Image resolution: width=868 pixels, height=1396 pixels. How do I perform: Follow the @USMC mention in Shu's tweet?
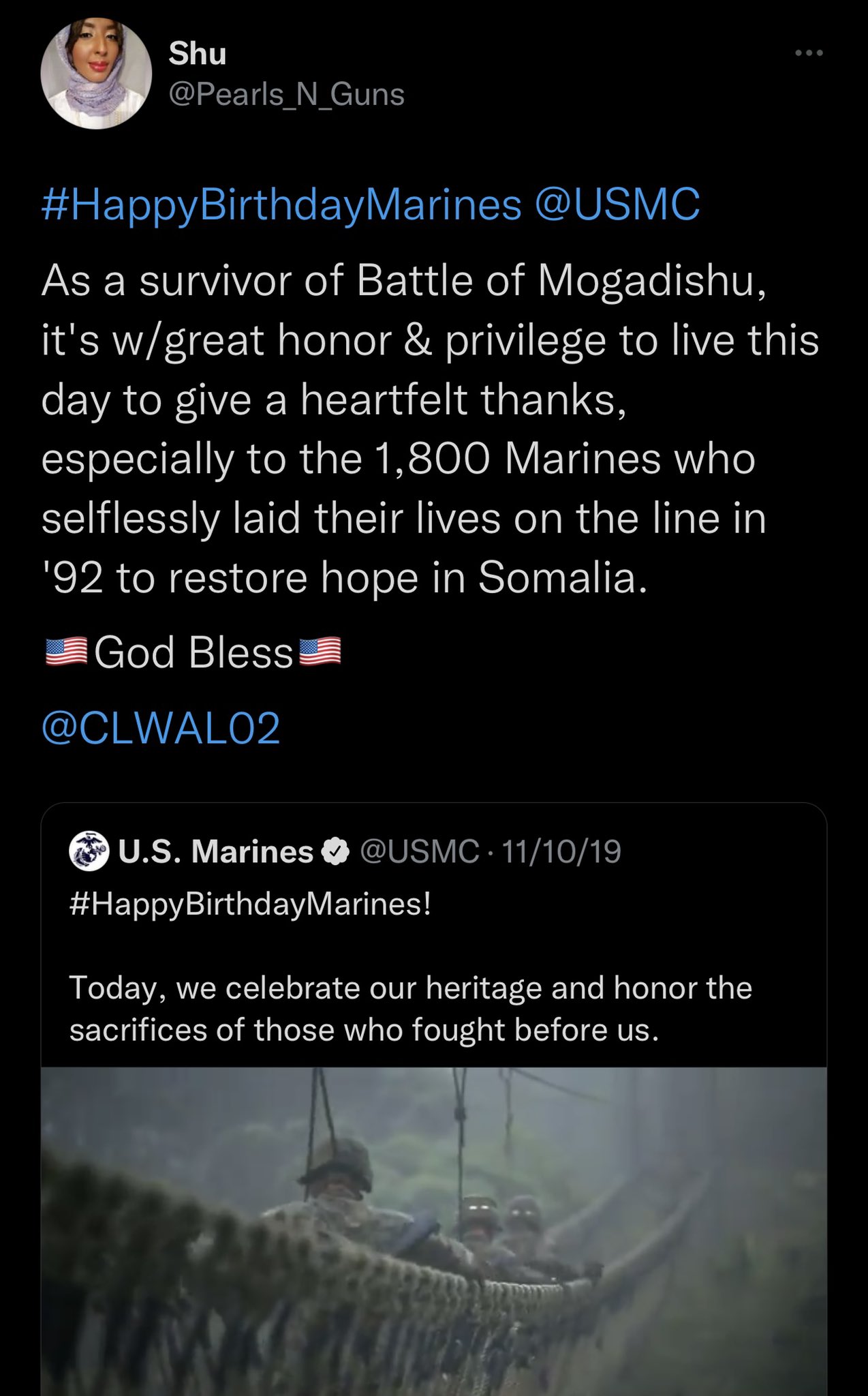click(617, 204)
